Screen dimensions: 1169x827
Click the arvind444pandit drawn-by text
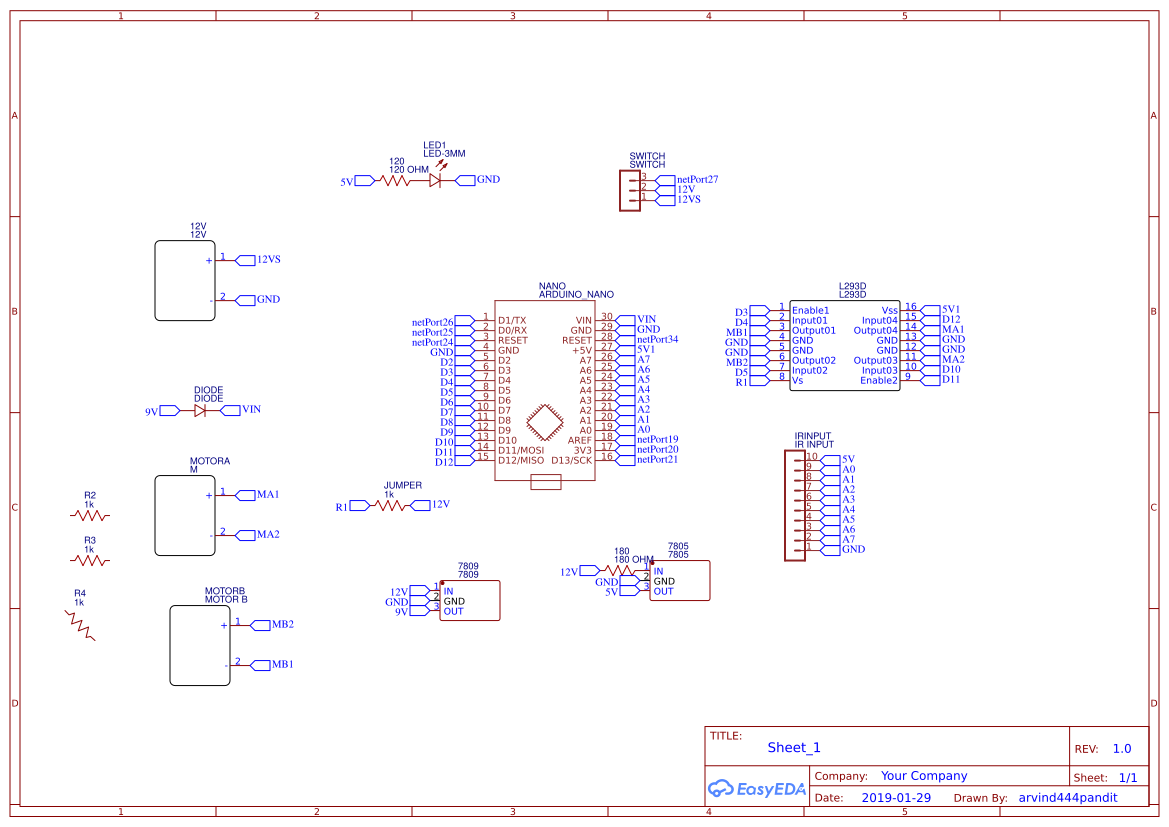(1067, 797)
